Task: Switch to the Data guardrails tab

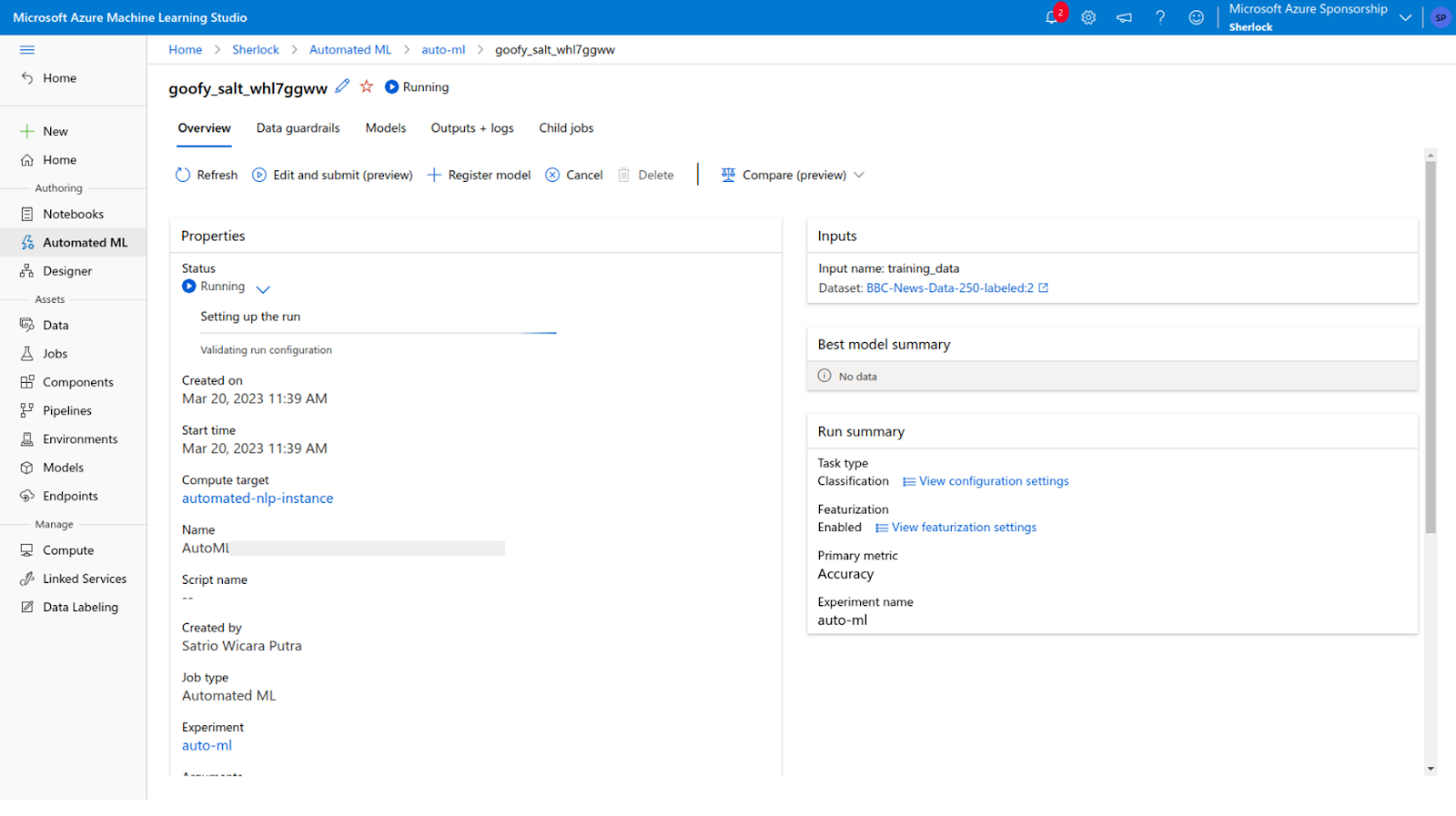Action: [x=298, y=128]
